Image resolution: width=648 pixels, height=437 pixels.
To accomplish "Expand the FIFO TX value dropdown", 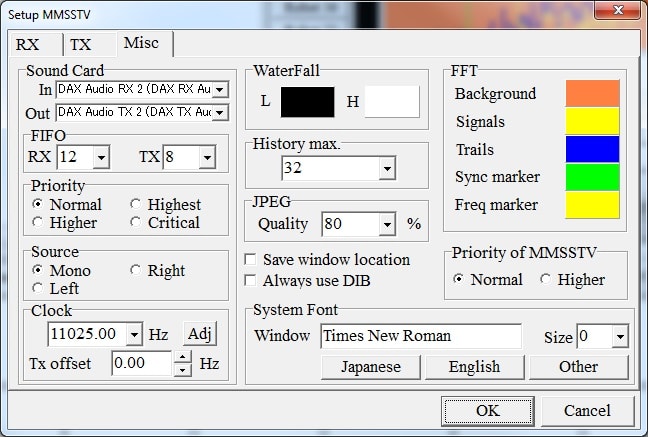I will 207,157.
